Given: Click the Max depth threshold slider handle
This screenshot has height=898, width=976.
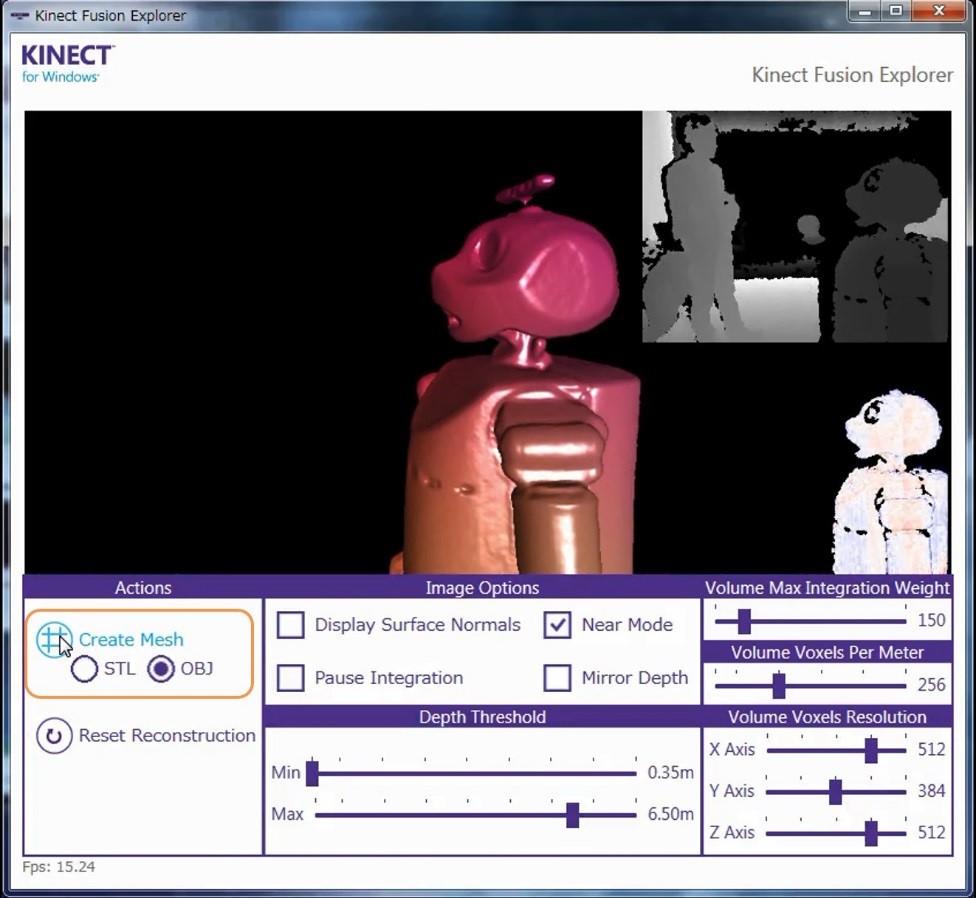Looking at the screenshot, I should tap(572, 815).
